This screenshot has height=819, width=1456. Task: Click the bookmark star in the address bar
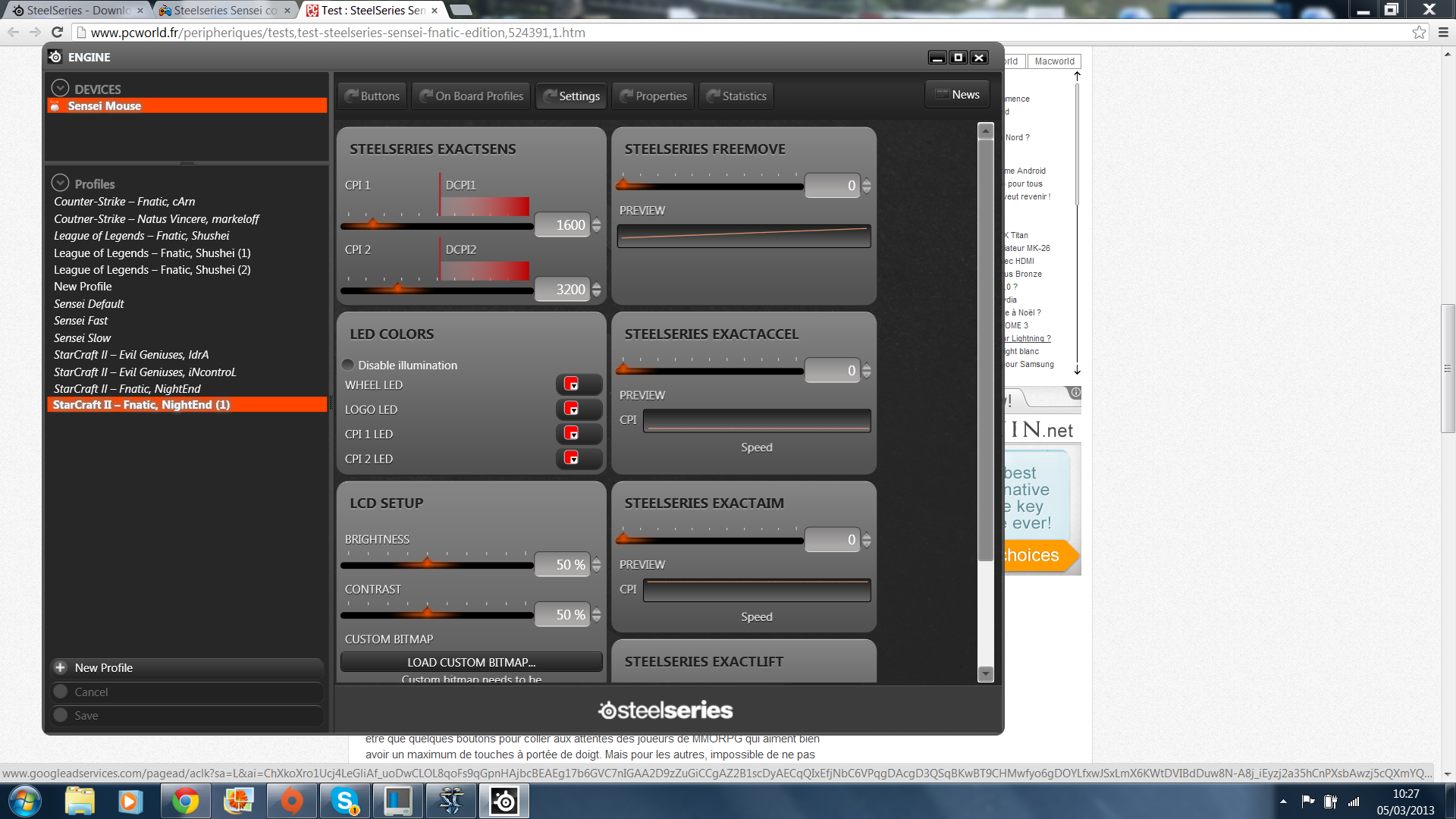click(x=1419, y=33)
